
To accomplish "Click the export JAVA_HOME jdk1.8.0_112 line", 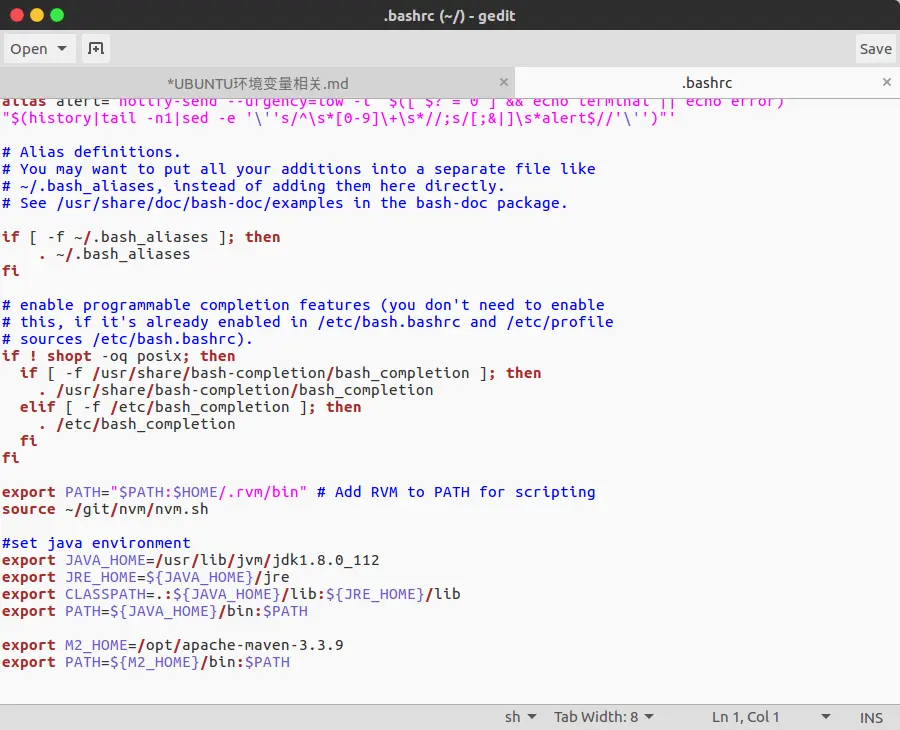I will tap(191, 561).
